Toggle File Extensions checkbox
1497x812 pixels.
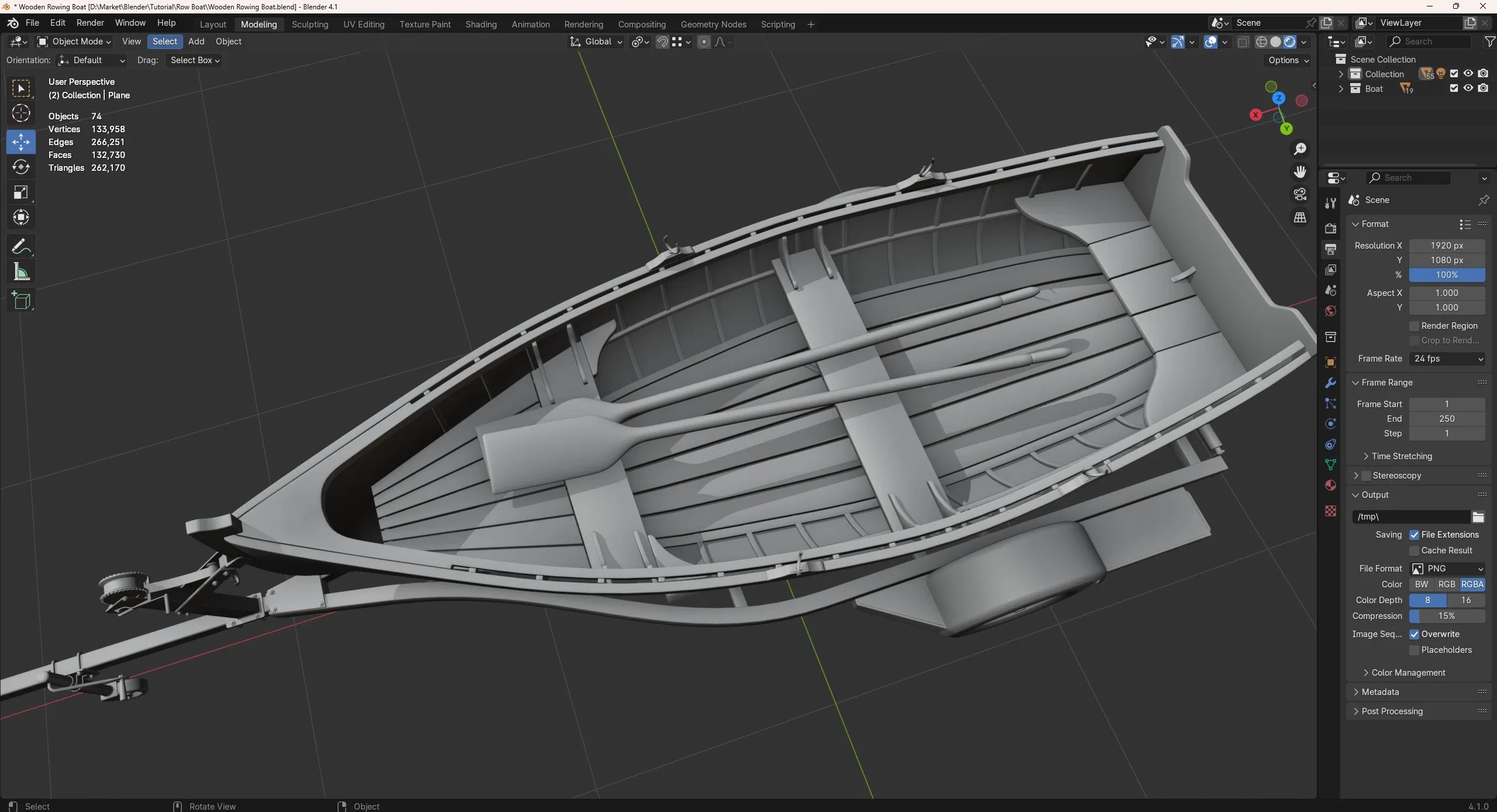pyautogui.click(x=1414, y=534)
